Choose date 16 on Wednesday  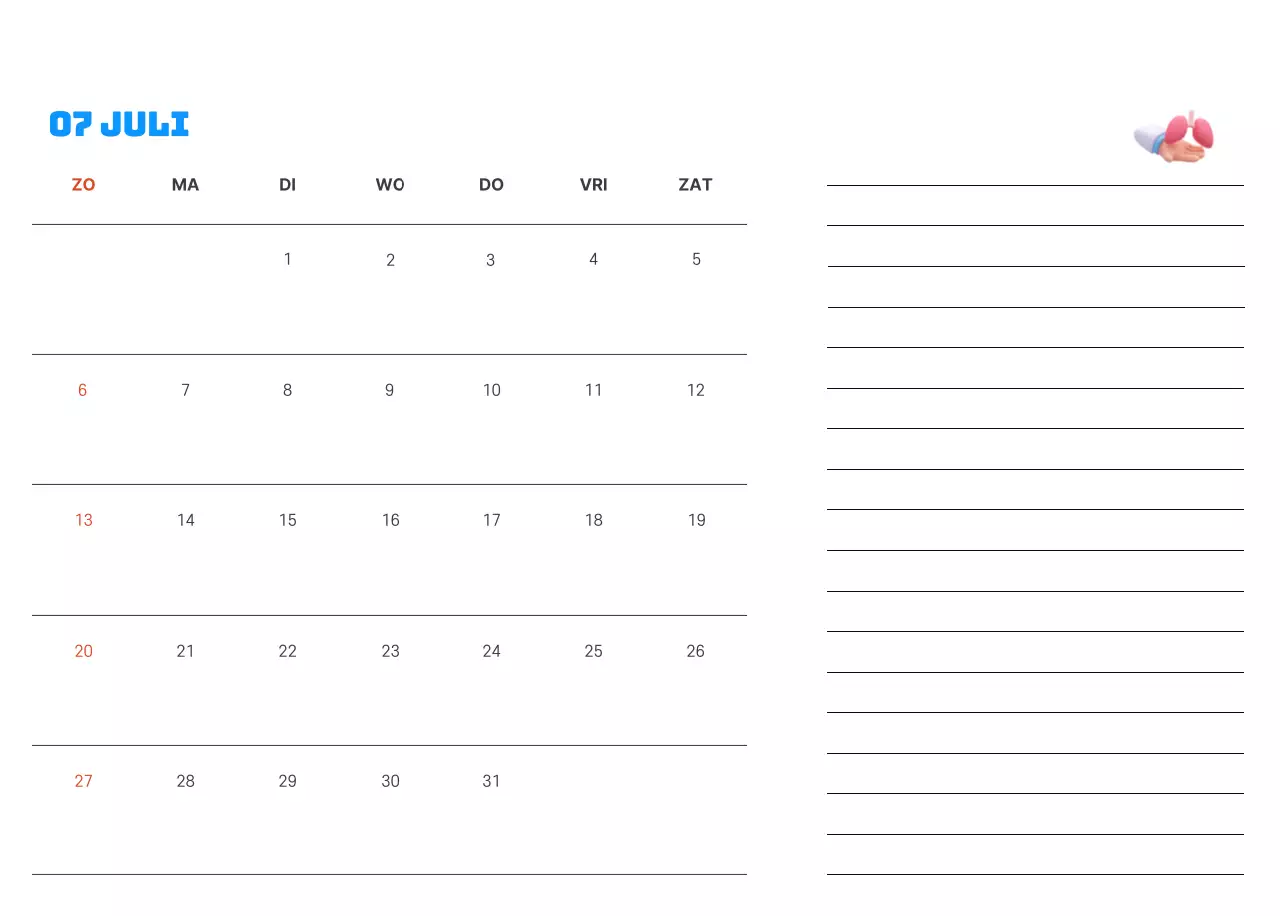pos(391,520)
